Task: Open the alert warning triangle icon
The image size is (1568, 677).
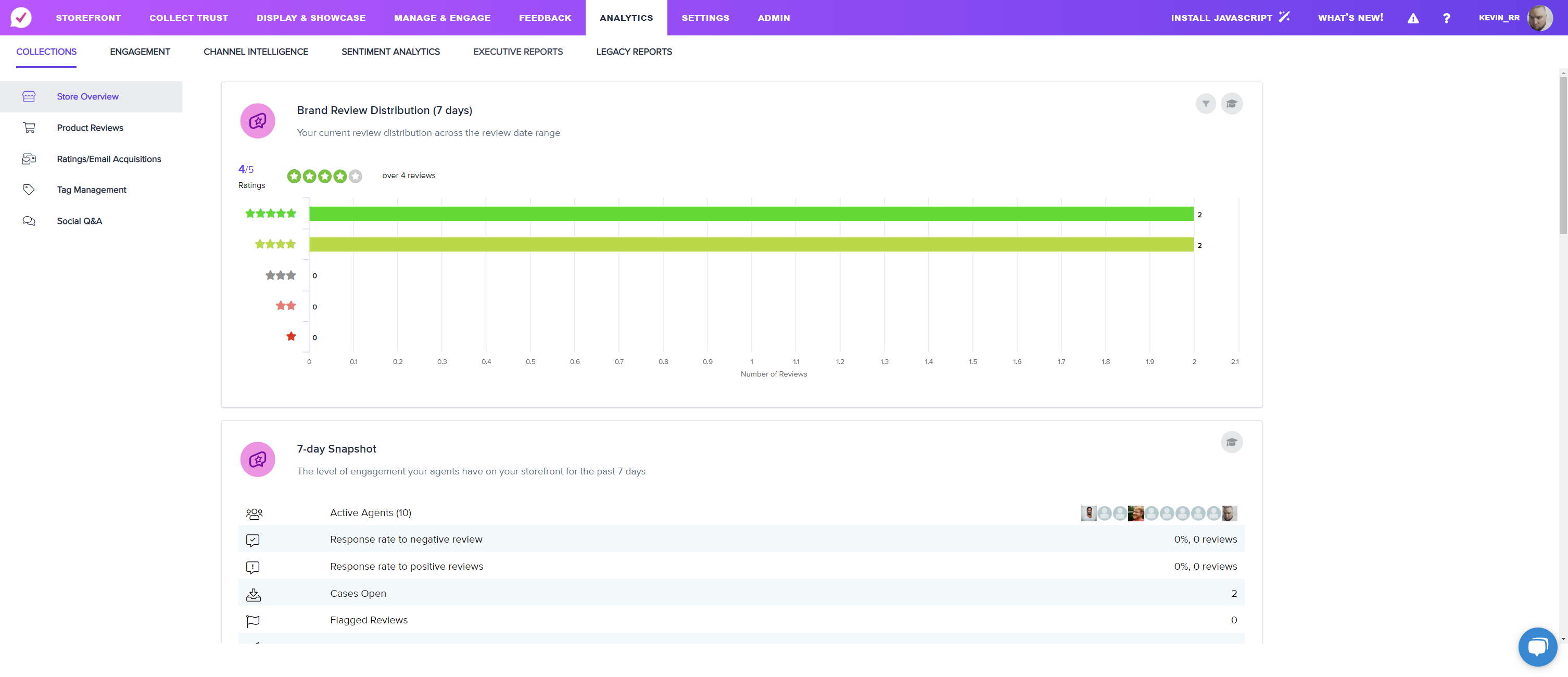Action: point(1413,18)
